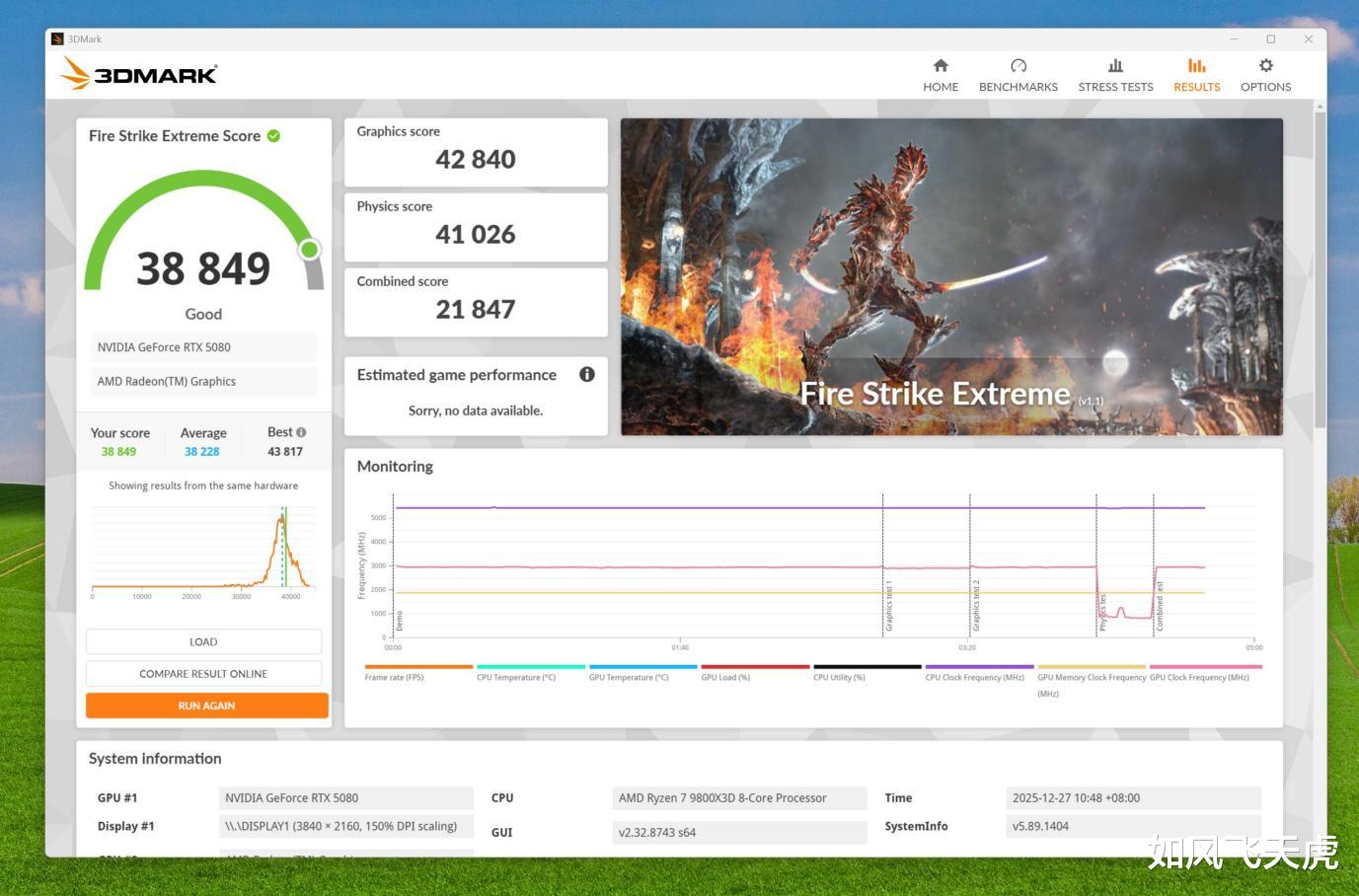Image resolution: width=1359 pixels, height=896 pixels.
Task: Minimize the 3DMark window
Action: tap(1235, 39)
